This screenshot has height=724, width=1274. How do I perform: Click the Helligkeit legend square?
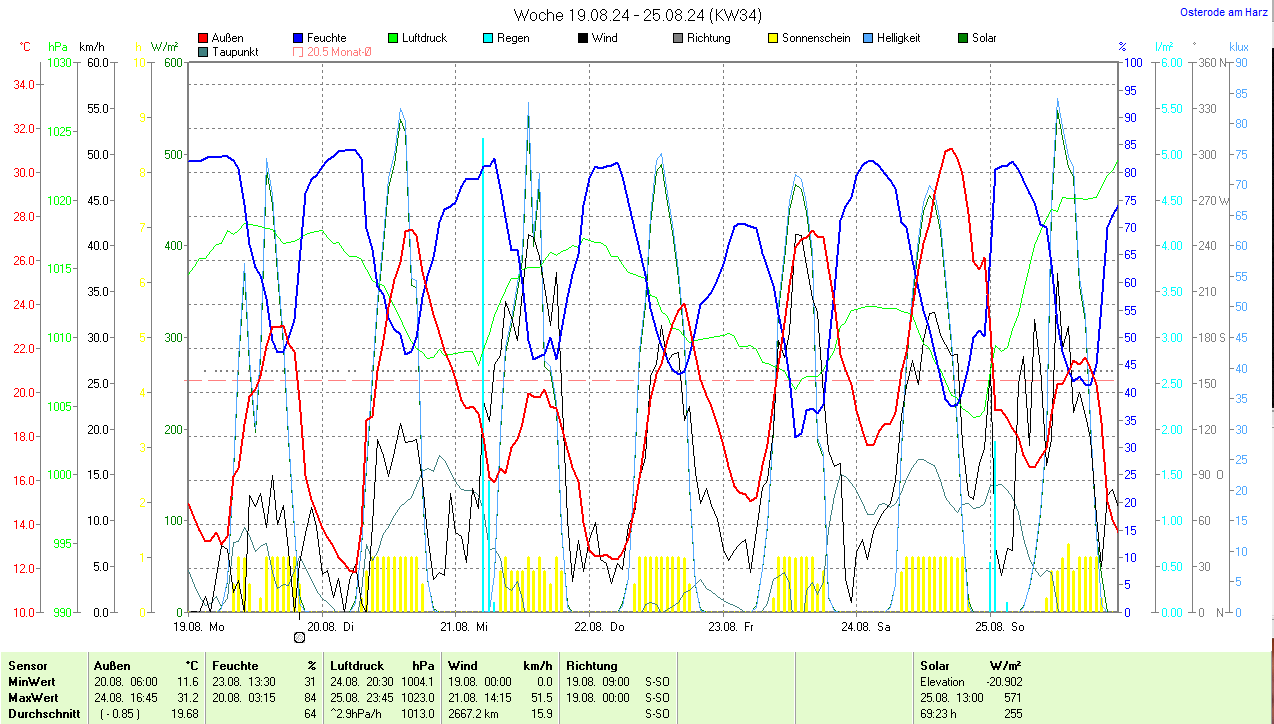tap(868, 39)
